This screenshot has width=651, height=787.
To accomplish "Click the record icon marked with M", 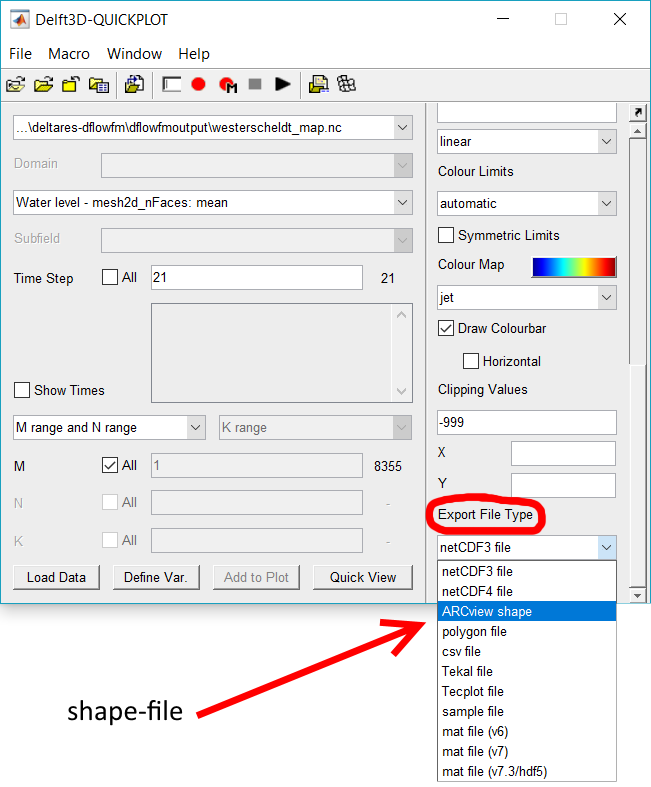I will click(227, 85).
